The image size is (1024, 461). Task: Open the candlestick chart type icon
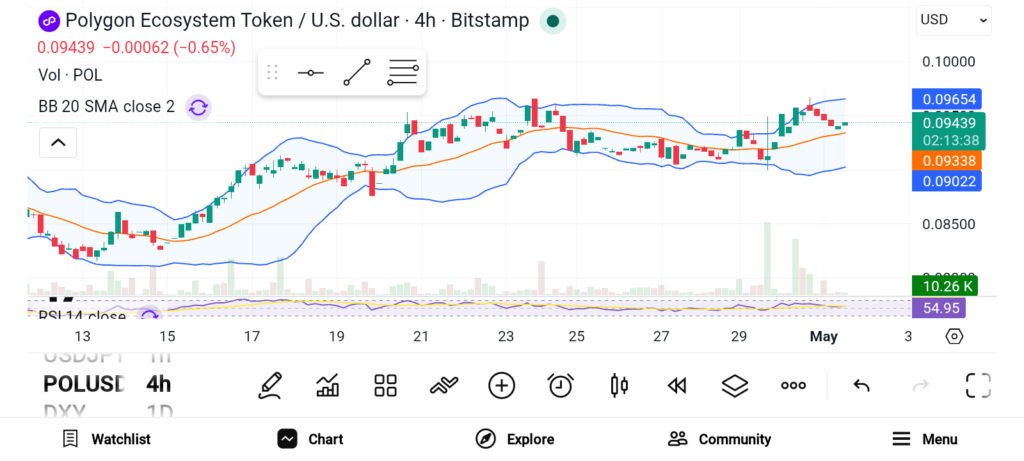click(618, 385)
